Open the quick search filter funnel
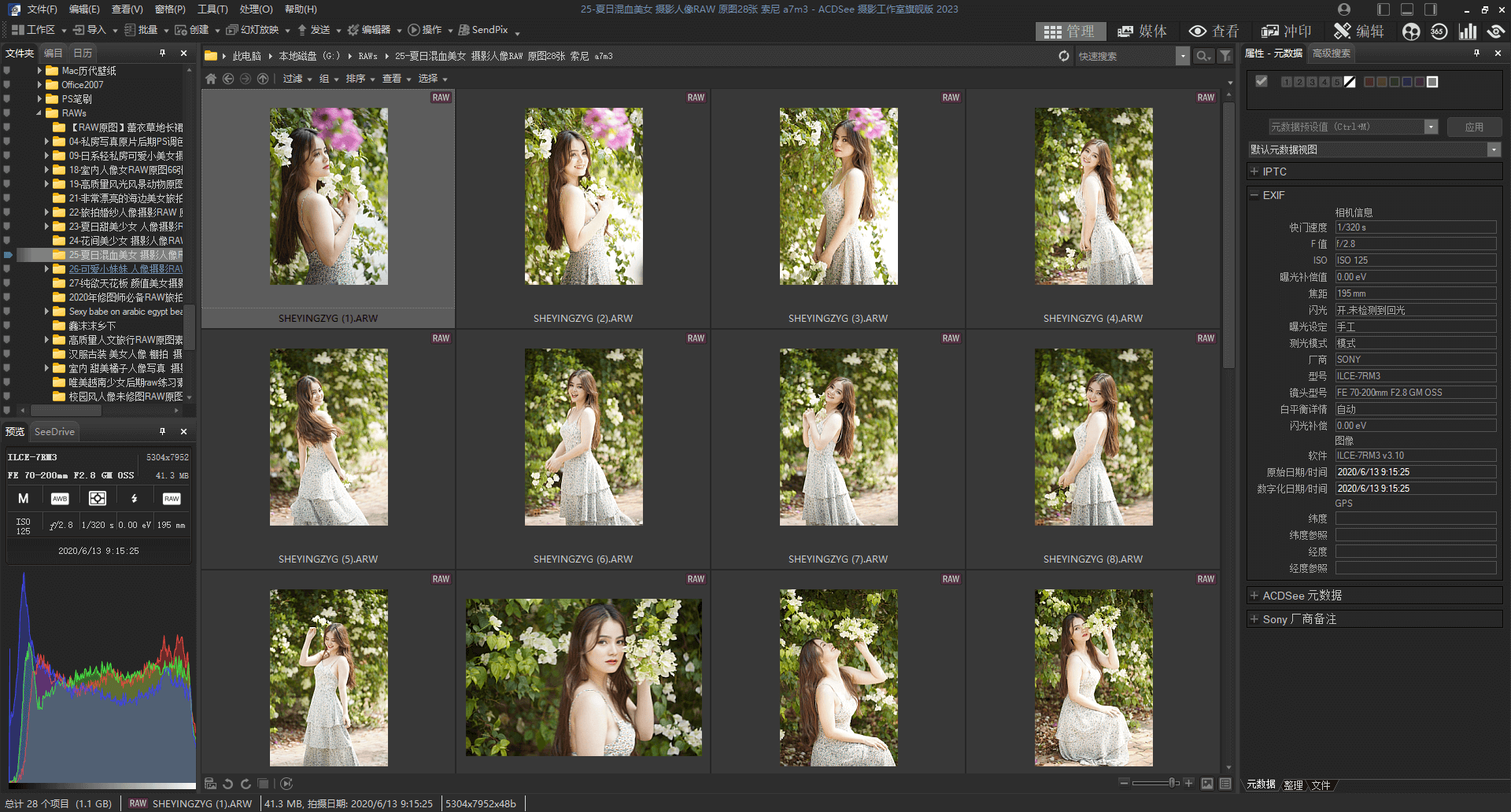This screenshot has height=812, width=1511. tap(1225, 56)
